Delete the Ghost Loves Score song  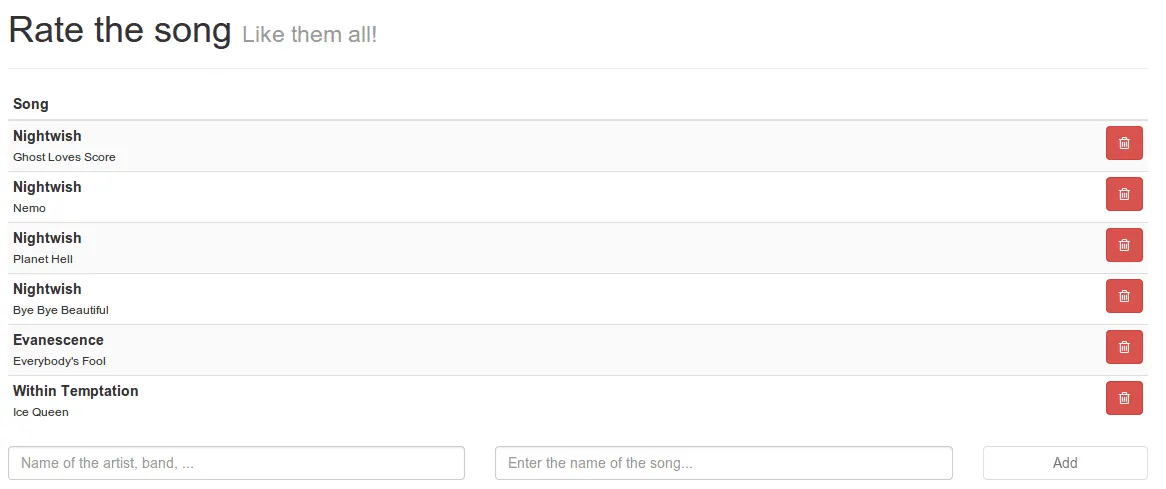coord(1124,143)
